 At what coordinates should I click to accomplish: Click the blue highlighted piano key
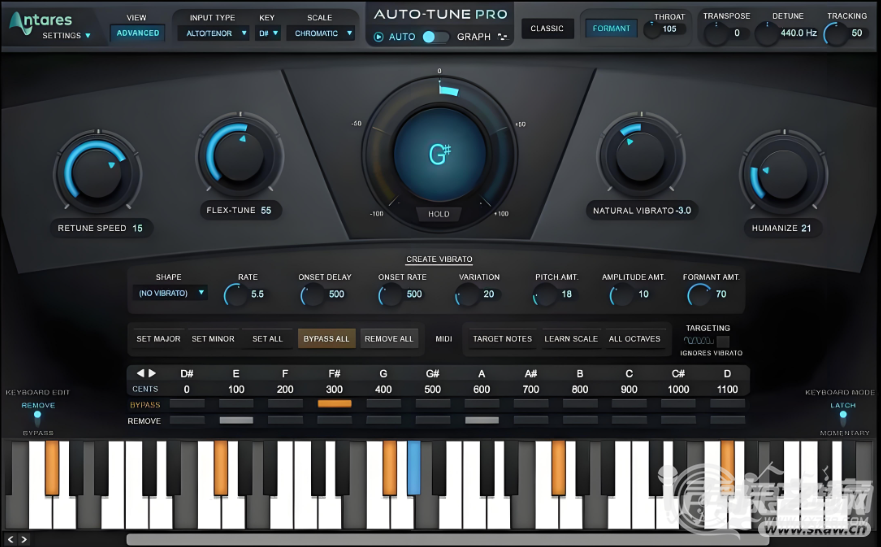coord(414,467)
